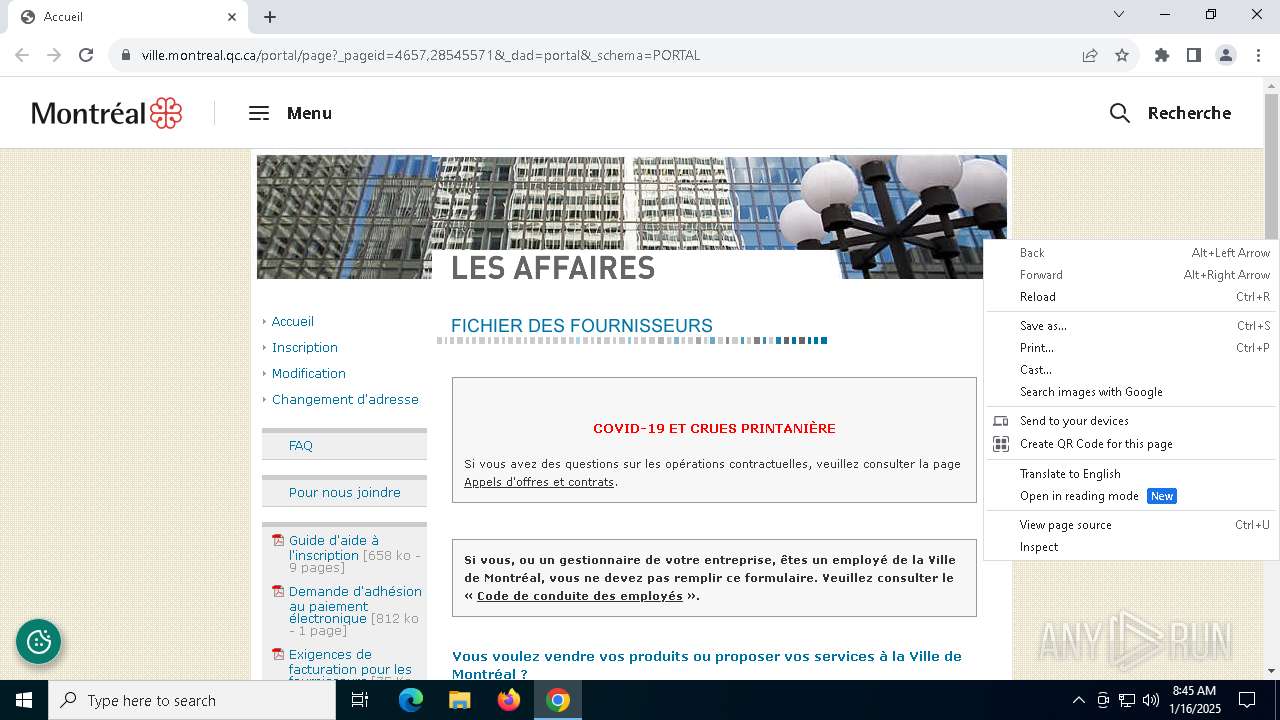Click the address bar URL field
Screen dimensions: 1280x720
click(600, 55)
